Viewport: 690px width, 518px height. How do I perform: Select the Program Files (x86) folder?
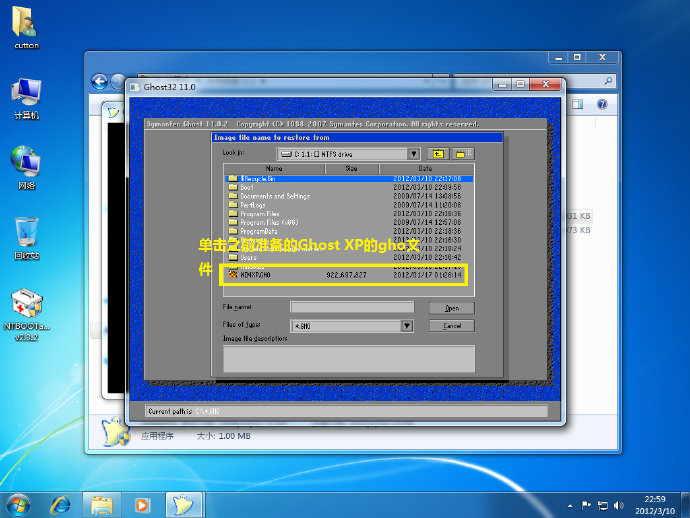[349, 222]
